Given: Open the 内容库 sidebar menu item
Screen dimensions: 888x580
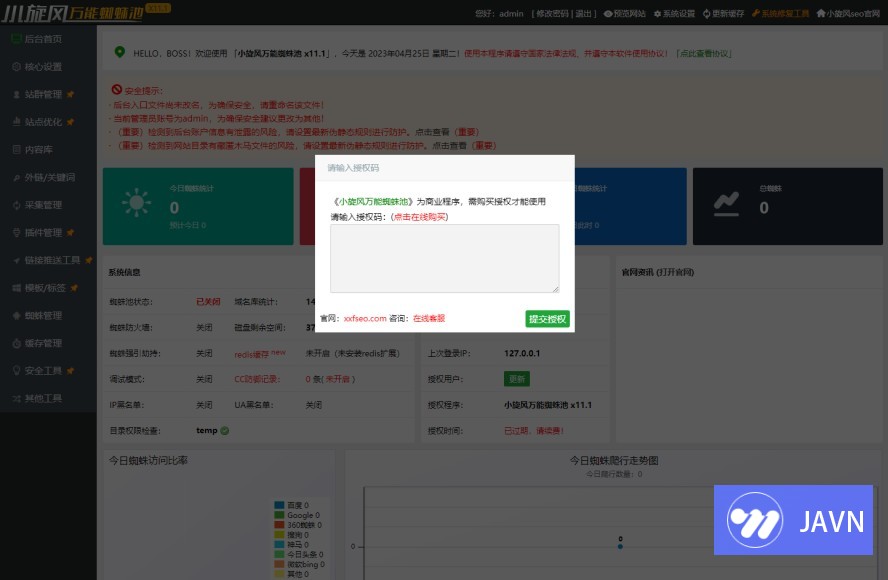Looking at the screenshot, I should 38,150.
